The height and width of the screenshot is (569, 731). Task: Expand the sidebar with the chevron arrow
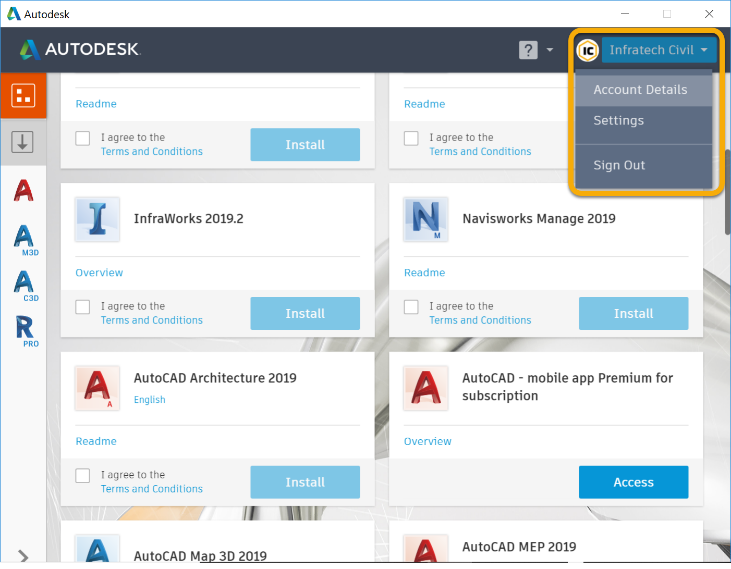[x=23, y=555]
